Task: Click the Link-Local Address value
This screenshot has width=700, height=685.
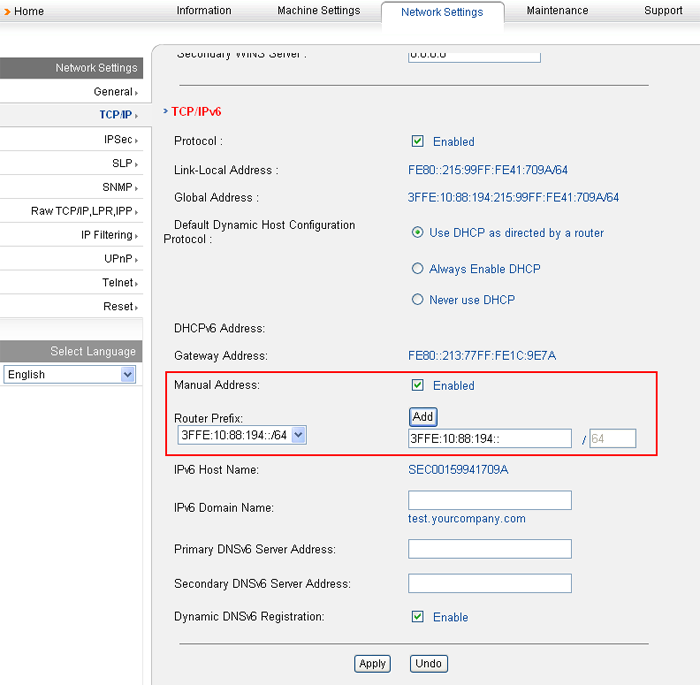Action: click(x=488, y=170)
